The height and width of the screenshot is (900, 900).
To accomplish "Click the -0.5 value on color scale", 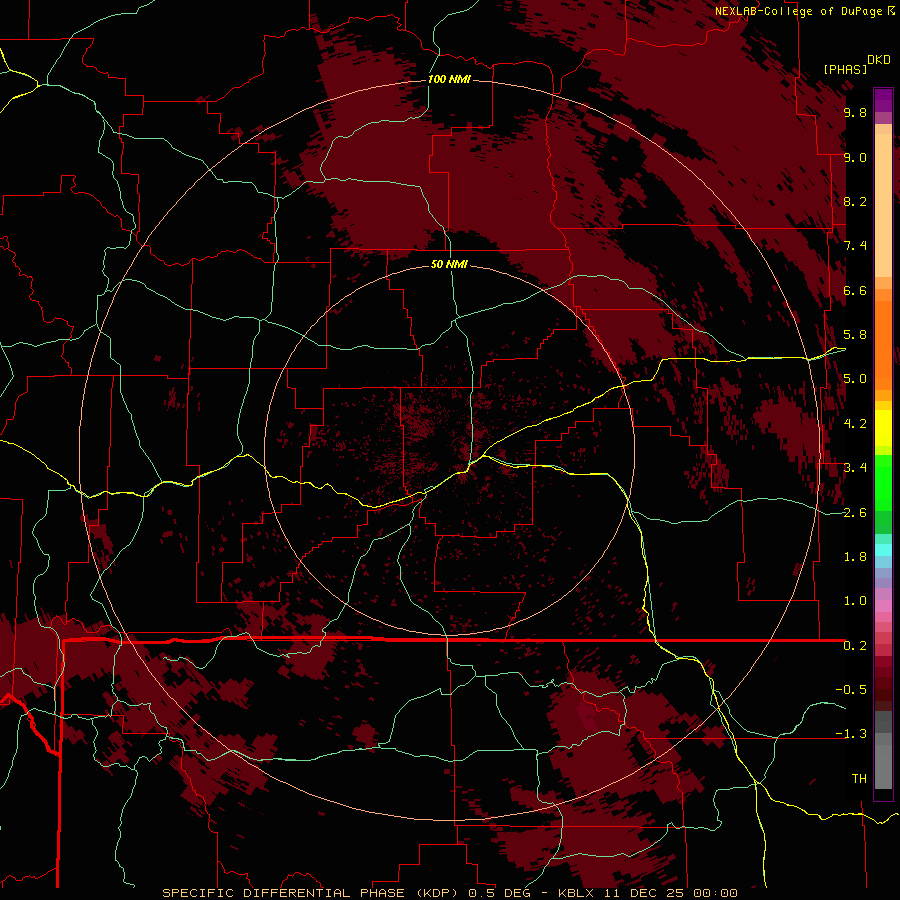I will pyautogui.click(x=851, y=690).
